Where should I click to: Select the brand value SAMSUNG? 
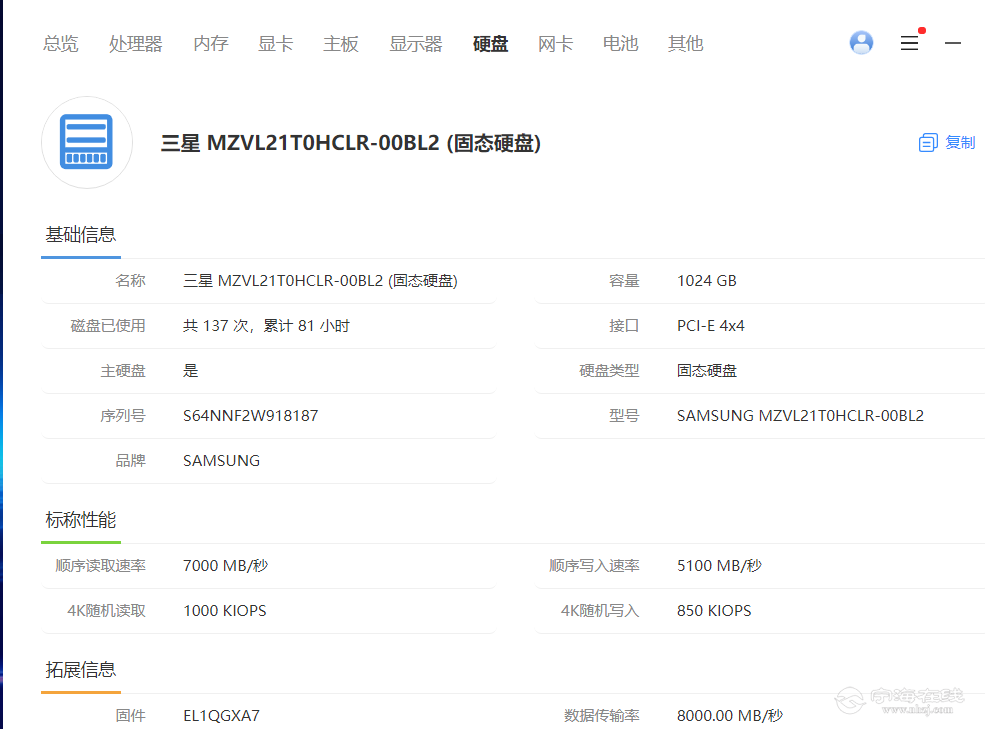(x=221, y=461)
